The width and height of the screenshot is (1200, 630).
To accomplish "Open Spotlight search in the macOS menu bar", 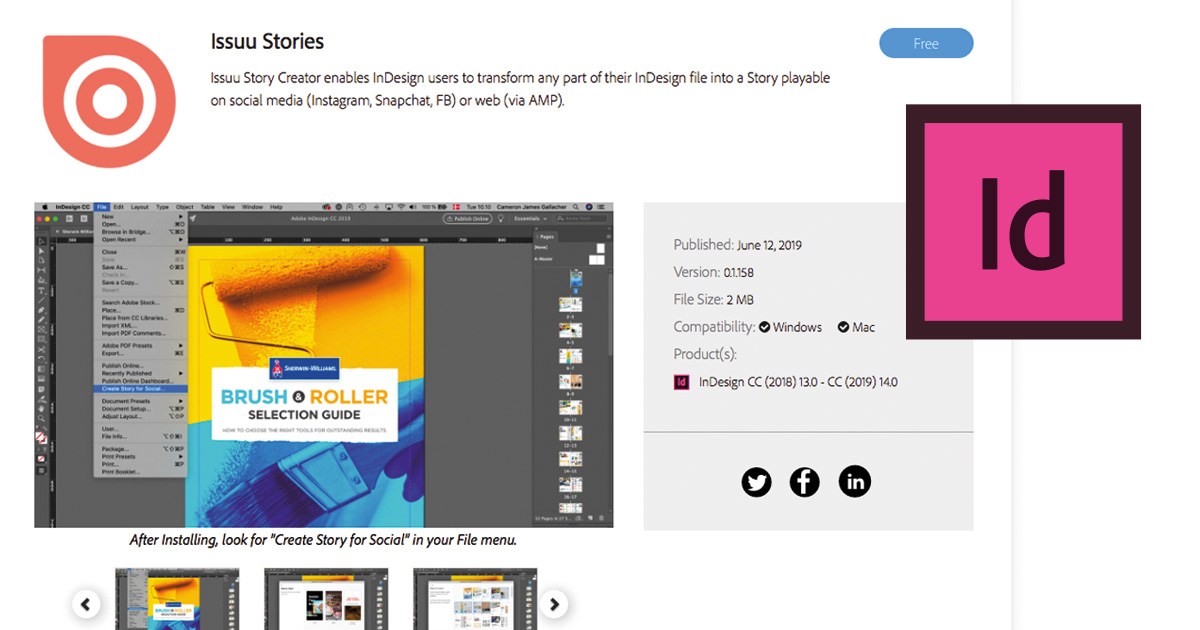I will [574, 207].
